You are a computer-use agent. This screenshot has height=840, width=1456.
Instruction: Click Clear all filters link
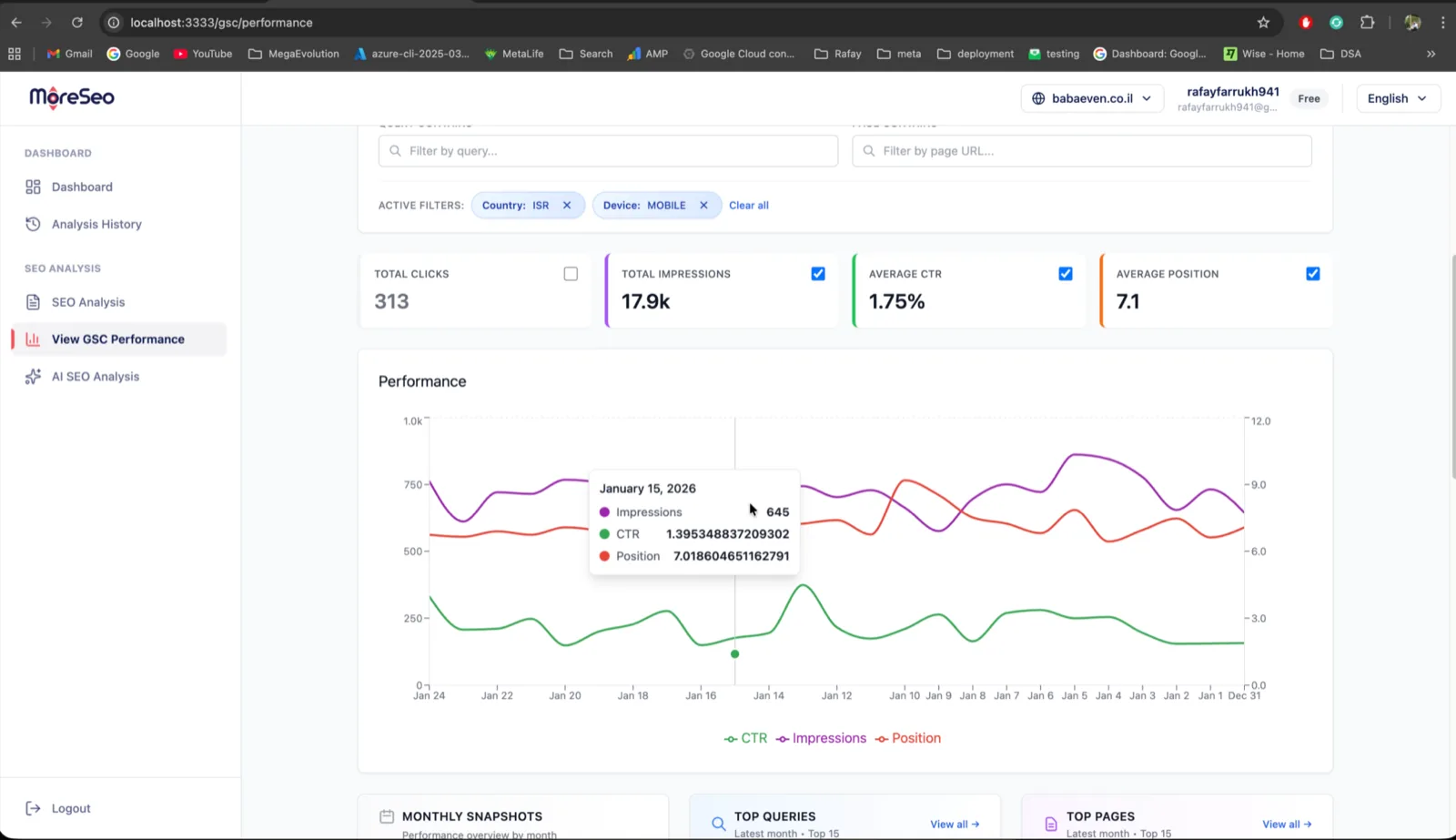pyautogui.click(x=749, y=206)
